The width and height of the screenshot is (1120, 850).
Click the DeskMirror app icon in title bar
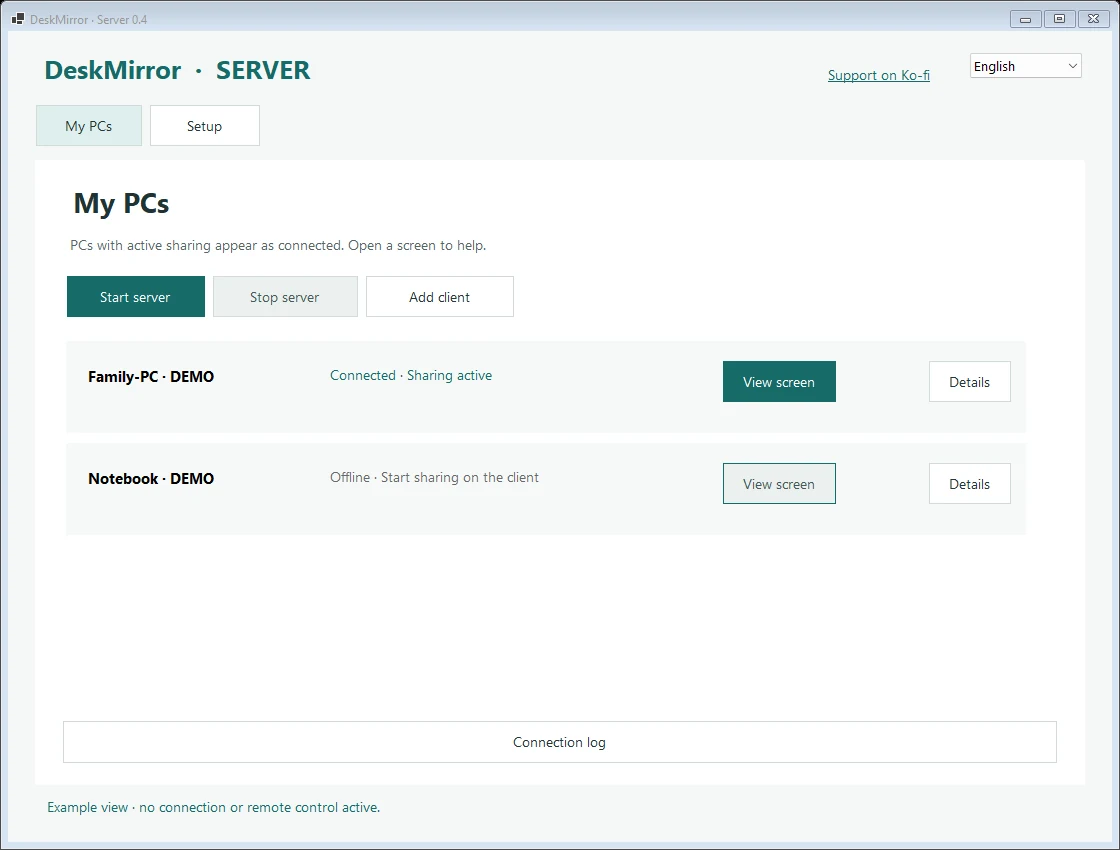pyautogui.click(x=18, y=19)
